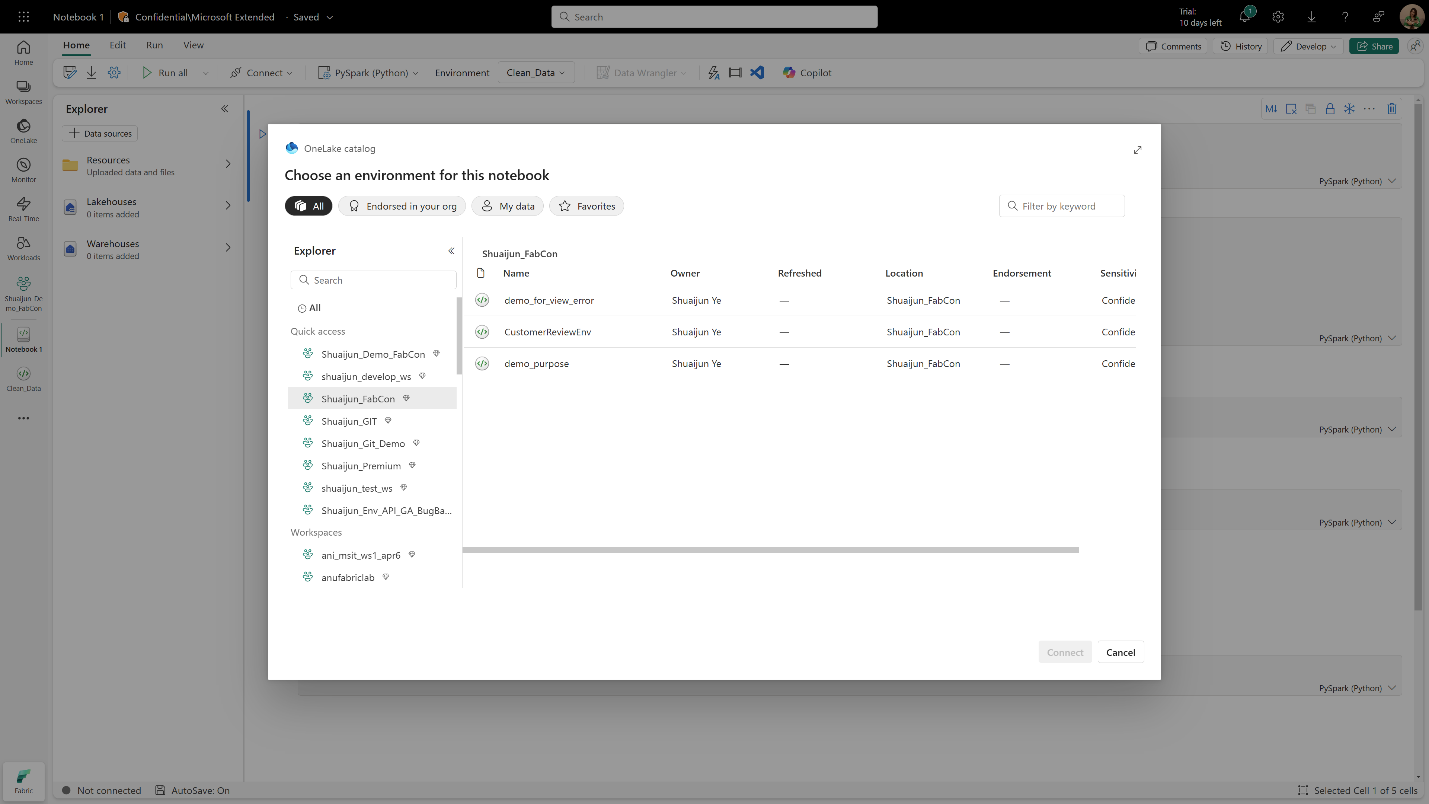Screen dimensions: 1429x804
Task: Expand the dialog with the expand icon
Action: 1137,150
